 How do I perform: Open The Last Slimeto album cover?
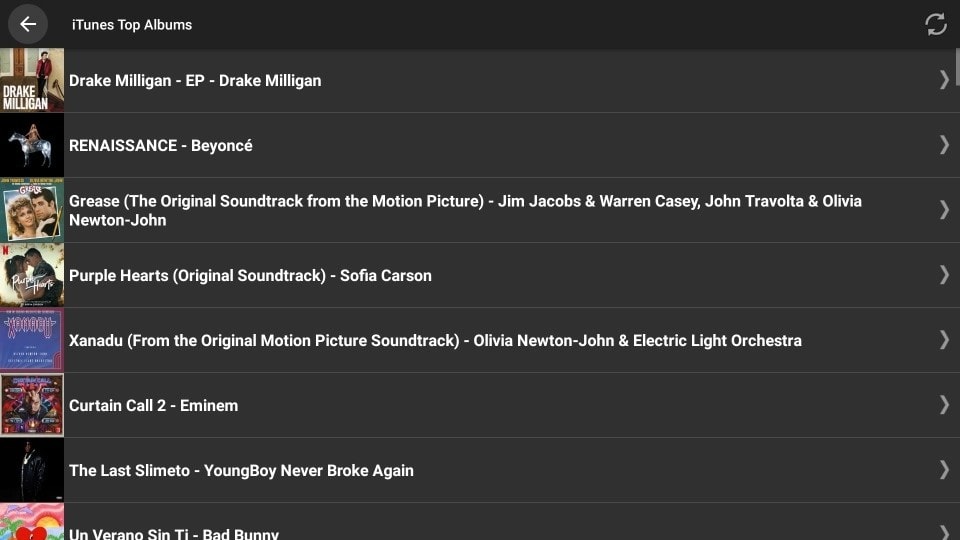pyautogui.click(x=32, y=470)
